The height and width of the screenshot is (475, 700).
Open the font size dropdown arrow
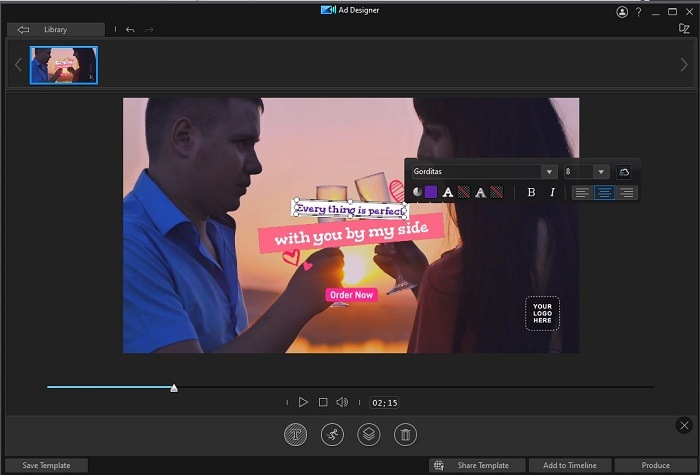tap(601, 171)
